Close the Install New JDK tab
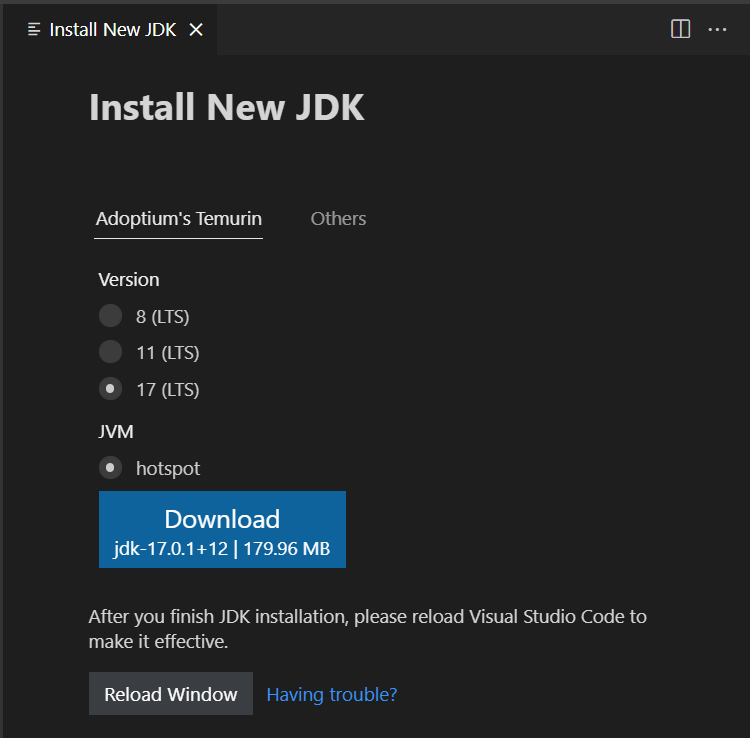This screenshot has height=738, width=750. pos(196,30)
